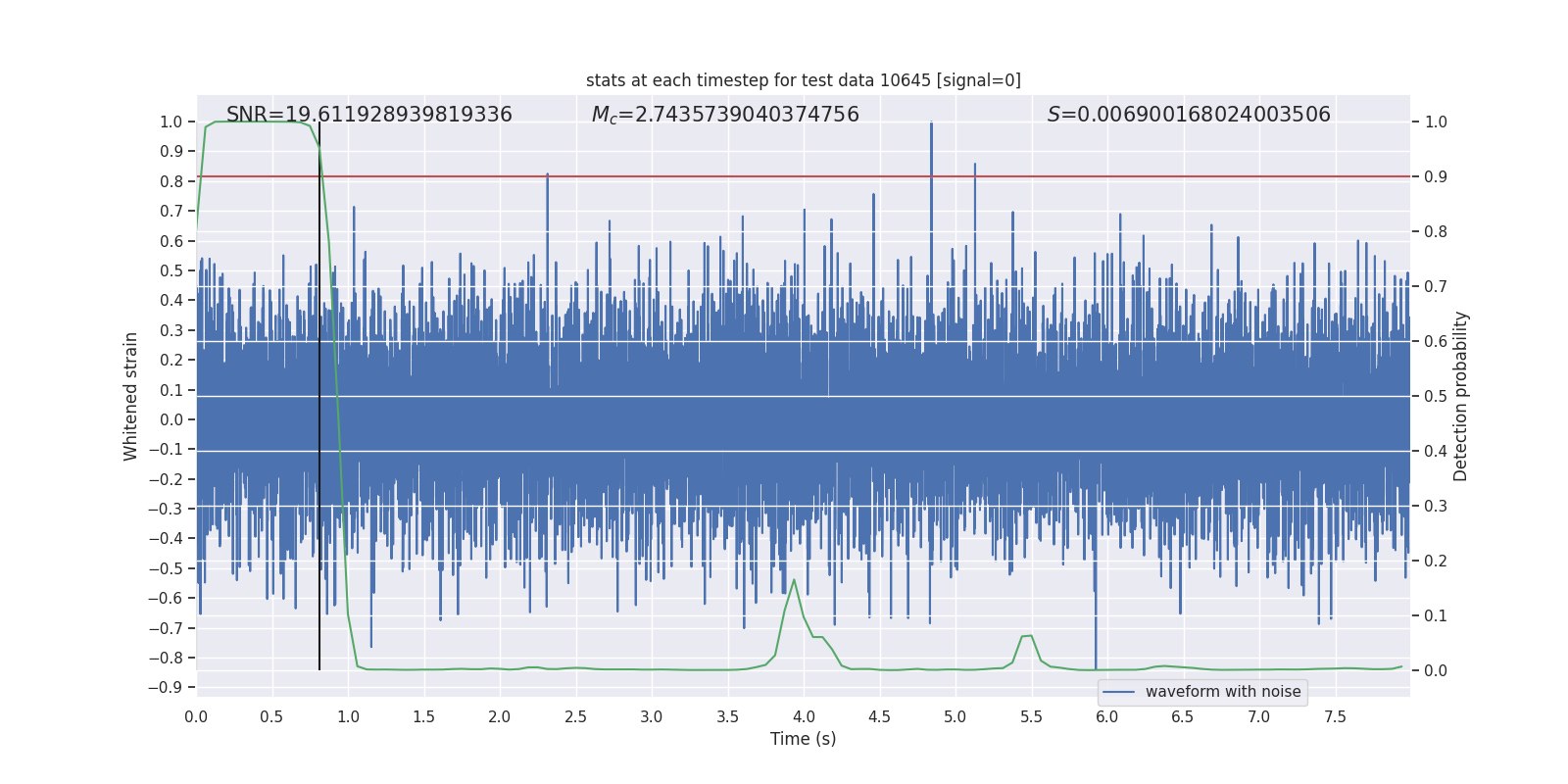Click the blue line sample in legend
This screenshot has width=1568, height=784.
[x=1118, y=692]
